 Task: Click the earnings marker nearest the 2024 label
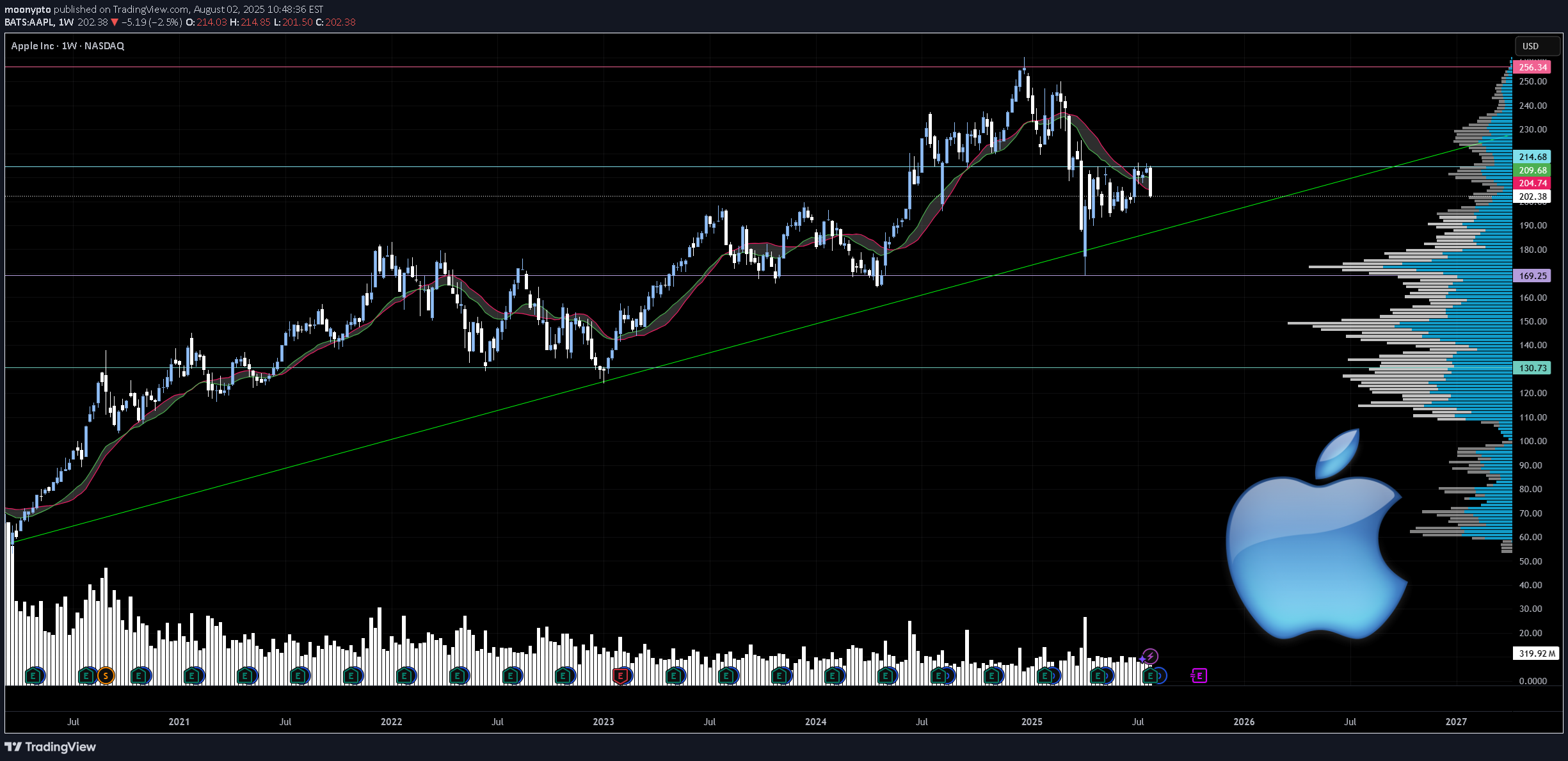[833, 676]
